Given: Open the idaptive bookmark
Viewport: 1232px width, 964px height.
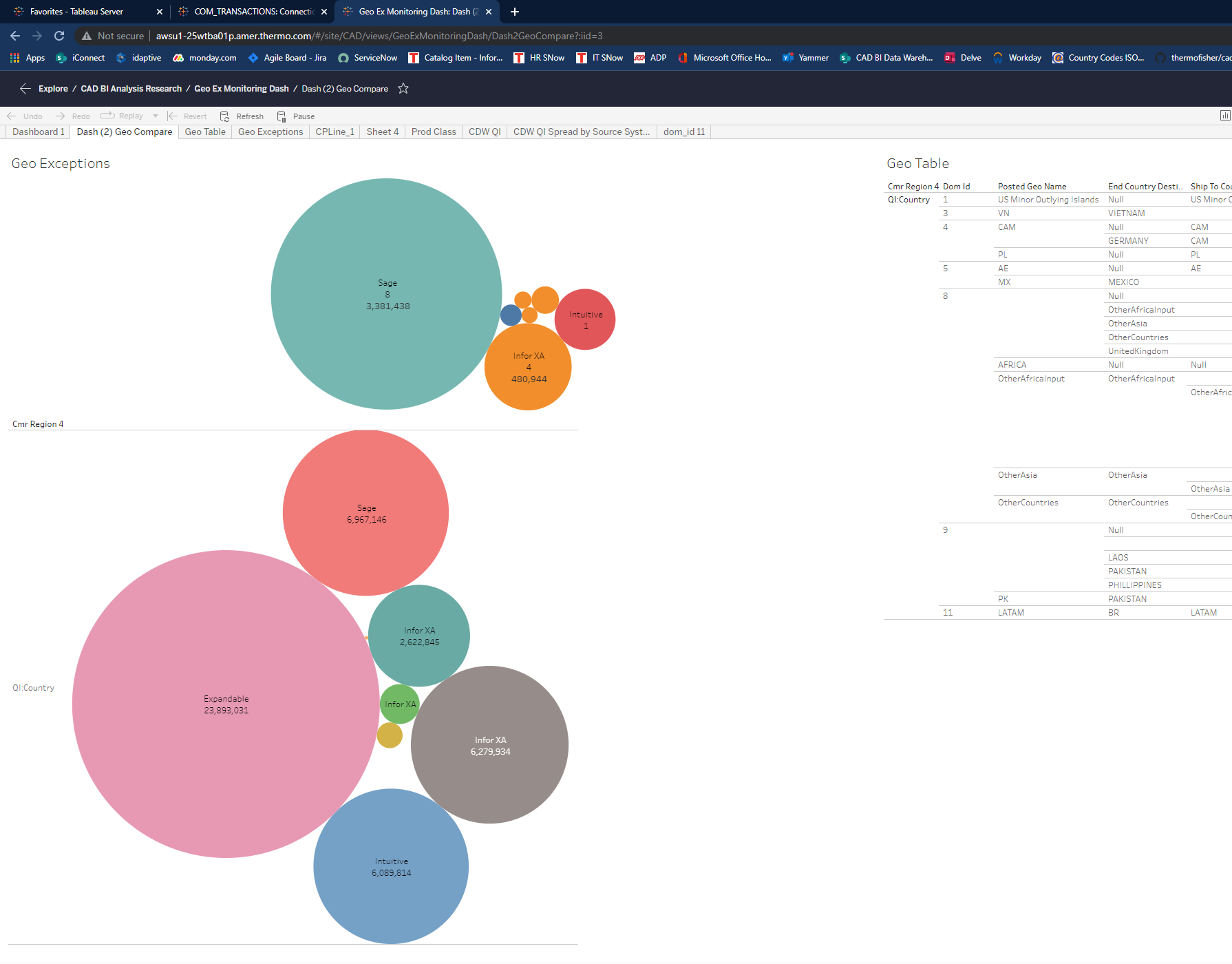Looking at the screenshot, I should [x=138, y=58].
